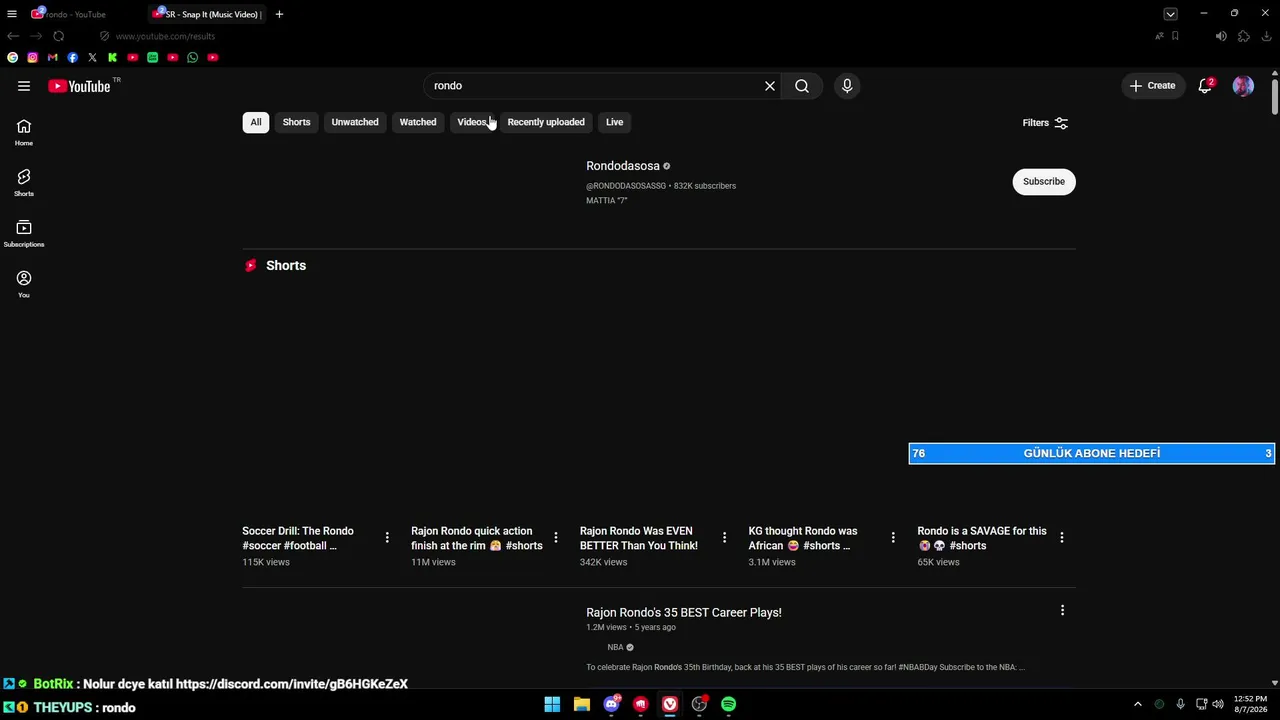Open the Google bookmark icon
Image resolution: width=1280 pixels, height=720 pixels.
(13, 58)
